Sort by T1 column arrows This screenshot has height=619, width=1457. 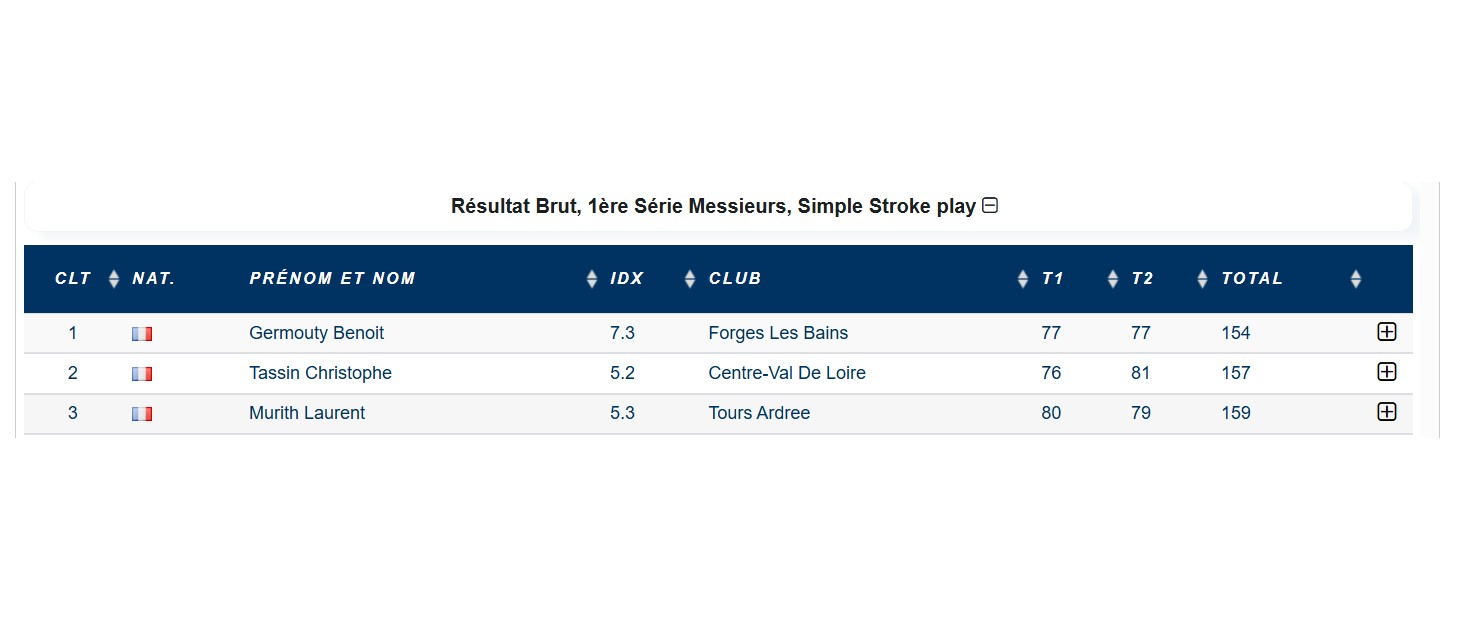[x=1112, y=279]
